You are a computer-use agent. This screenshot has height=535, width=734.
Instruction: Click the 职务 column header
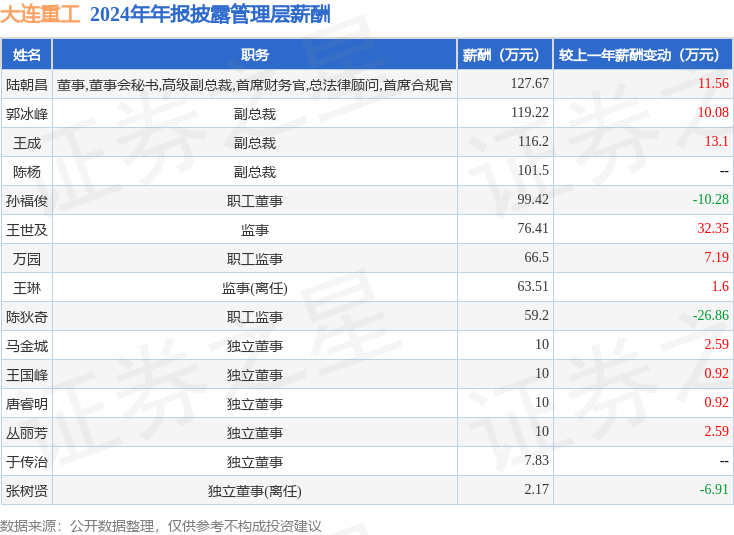coord(255,55)
